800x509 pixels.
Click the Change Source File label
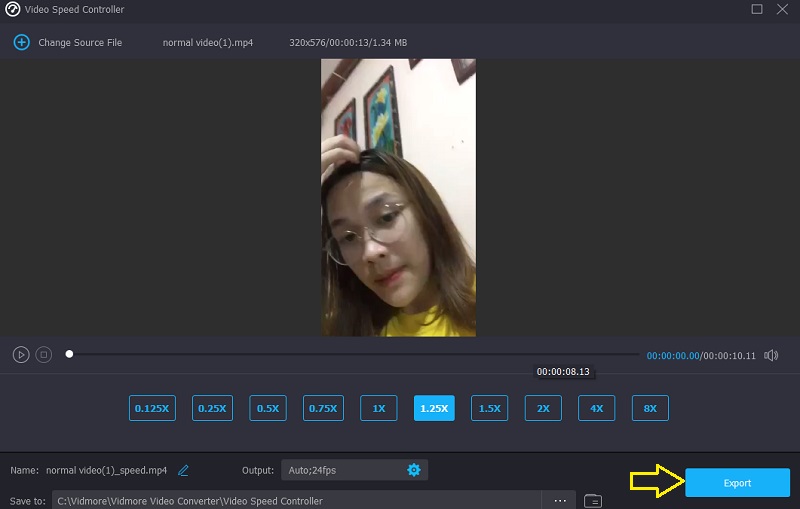click(80, 43)
